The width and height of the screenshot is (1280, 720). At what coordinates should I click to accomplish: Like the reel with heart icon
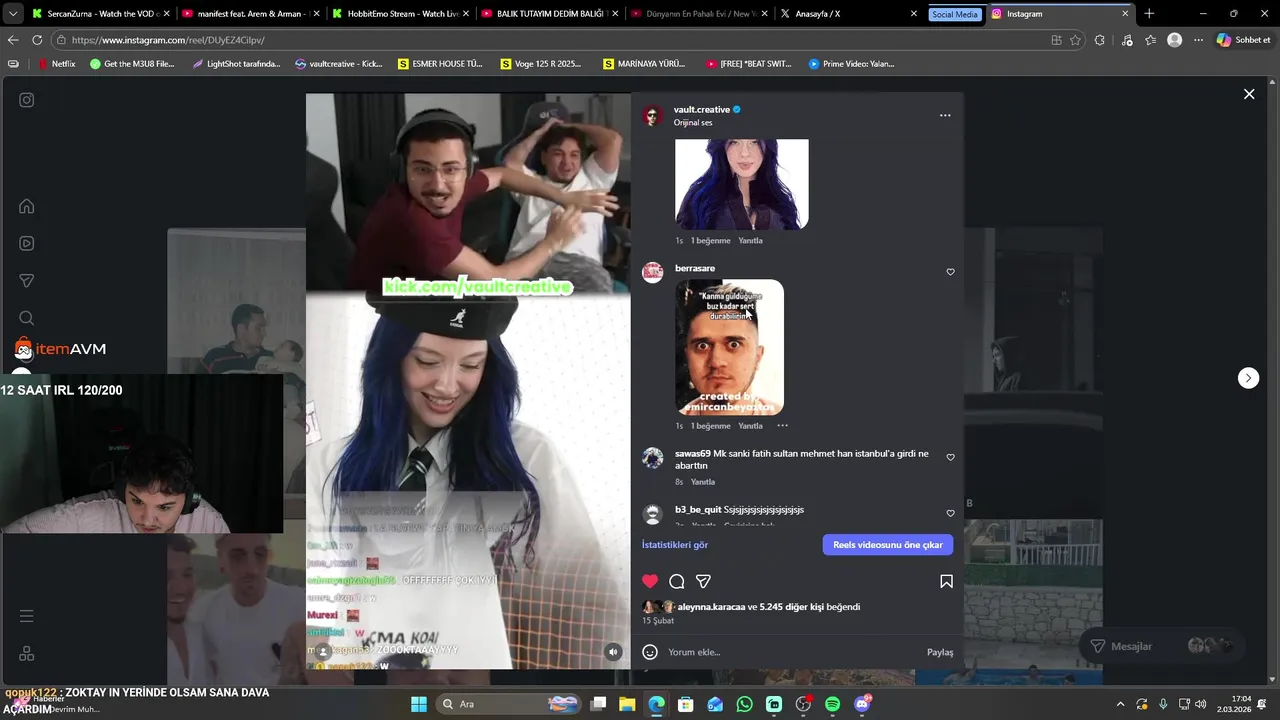point(650,581)
